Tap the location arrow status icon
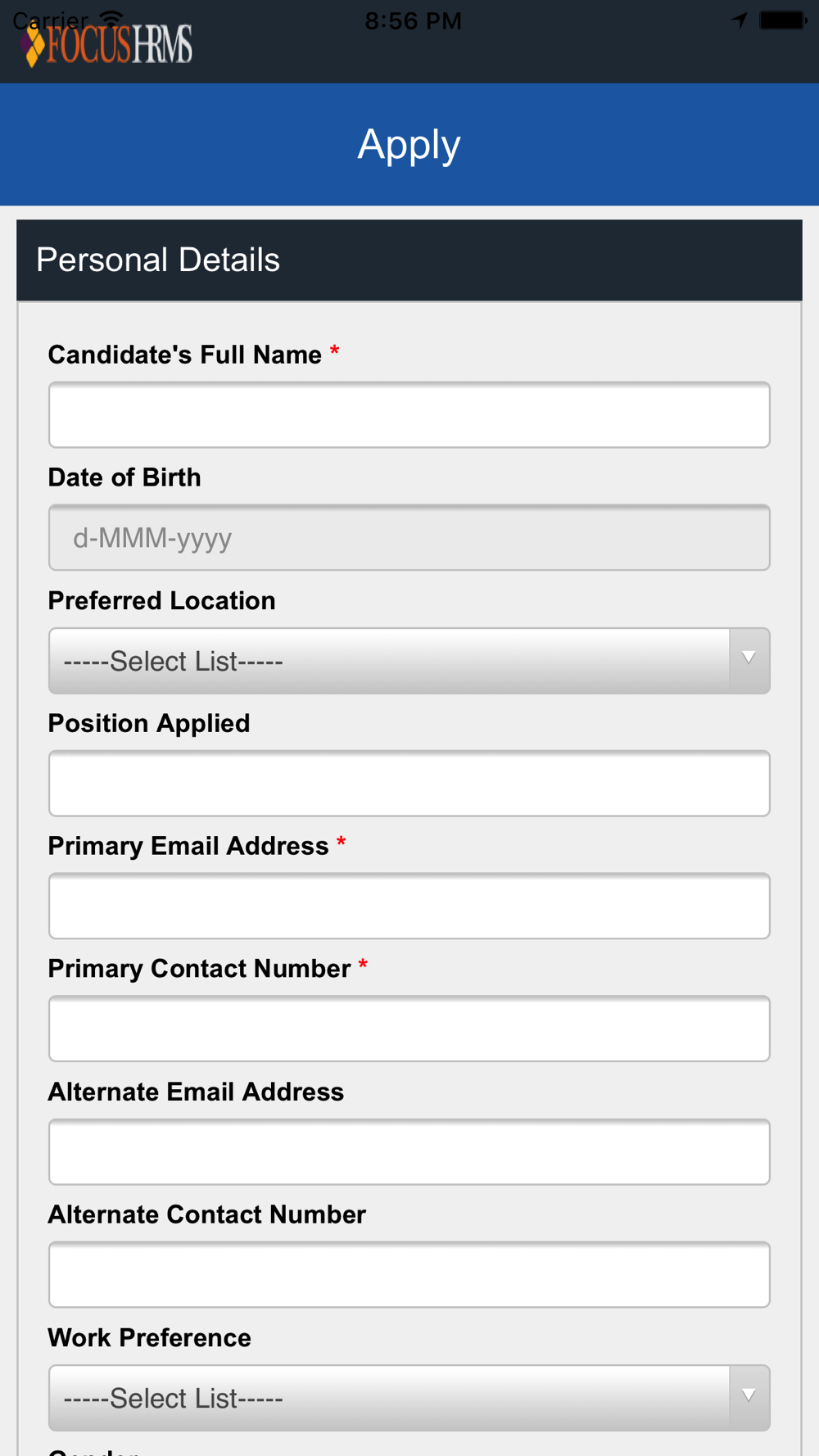Viewport: 819px width, 1456px height. pos(740,20)
